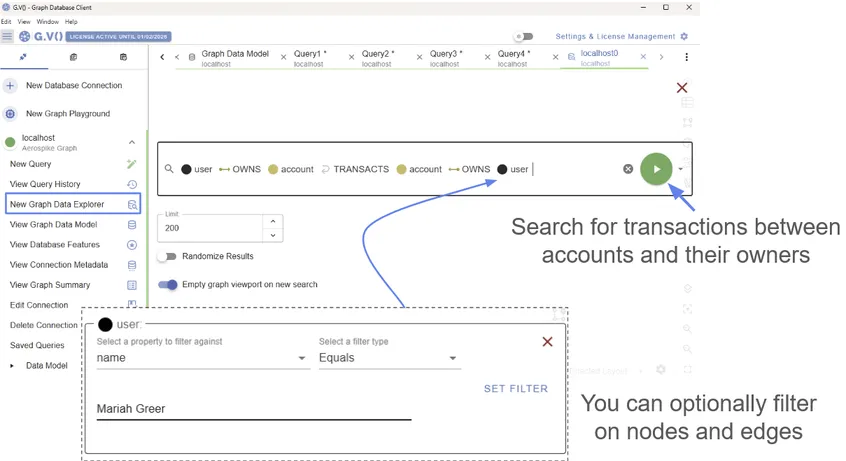Image resolution: width=846 pixels, height=461 pixels.
Task: Click the first user node chip in the query
Action: (x=196, y=169)
